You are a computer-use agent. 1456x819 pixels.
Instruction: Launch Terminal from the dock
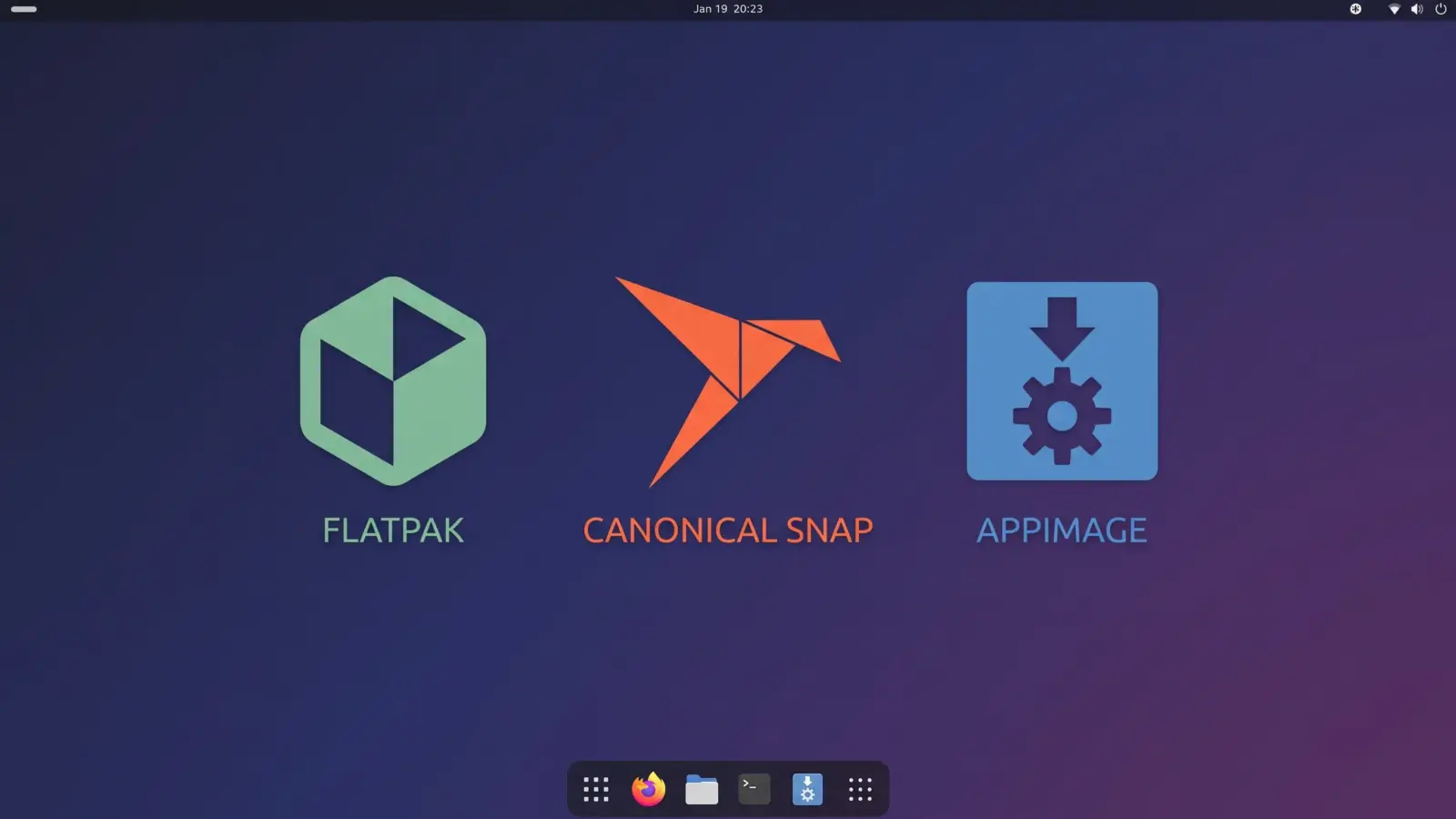pyautogui.click(x=754, y=789)
